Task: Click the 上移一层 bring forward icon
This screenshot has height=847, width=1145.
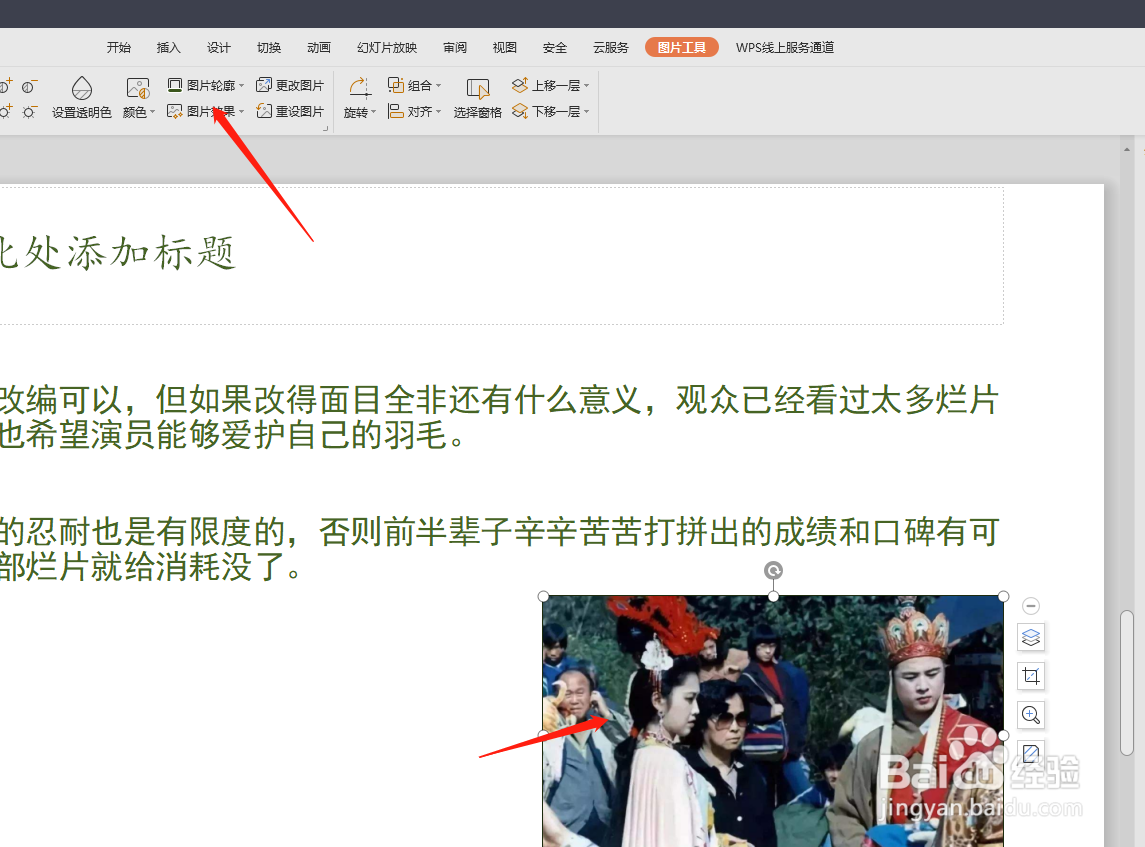Action: tap(520, 85)
